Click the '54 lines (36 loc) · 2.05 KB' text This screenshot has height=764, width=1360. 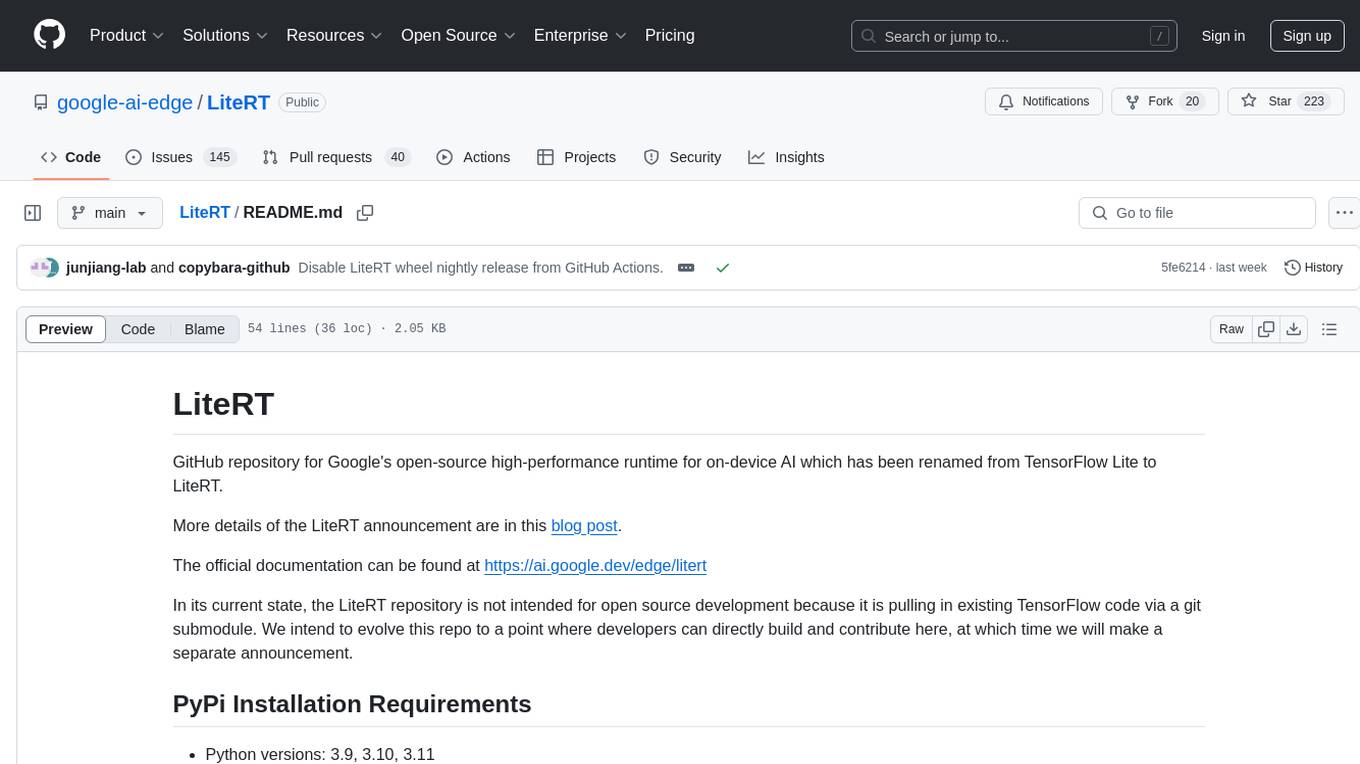[x=346, y=329]
